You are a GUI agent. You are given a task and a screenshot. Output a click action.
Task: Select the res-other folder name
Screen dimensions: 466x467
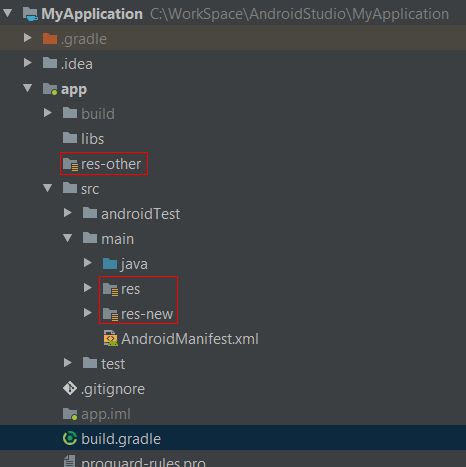coord(111,164)
